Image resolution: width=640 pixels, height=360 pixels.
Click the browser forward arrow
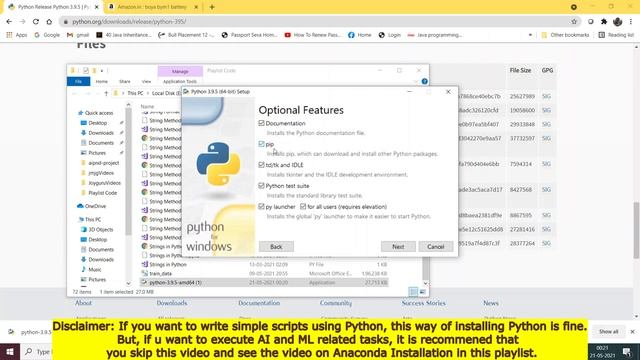(22, 22)
